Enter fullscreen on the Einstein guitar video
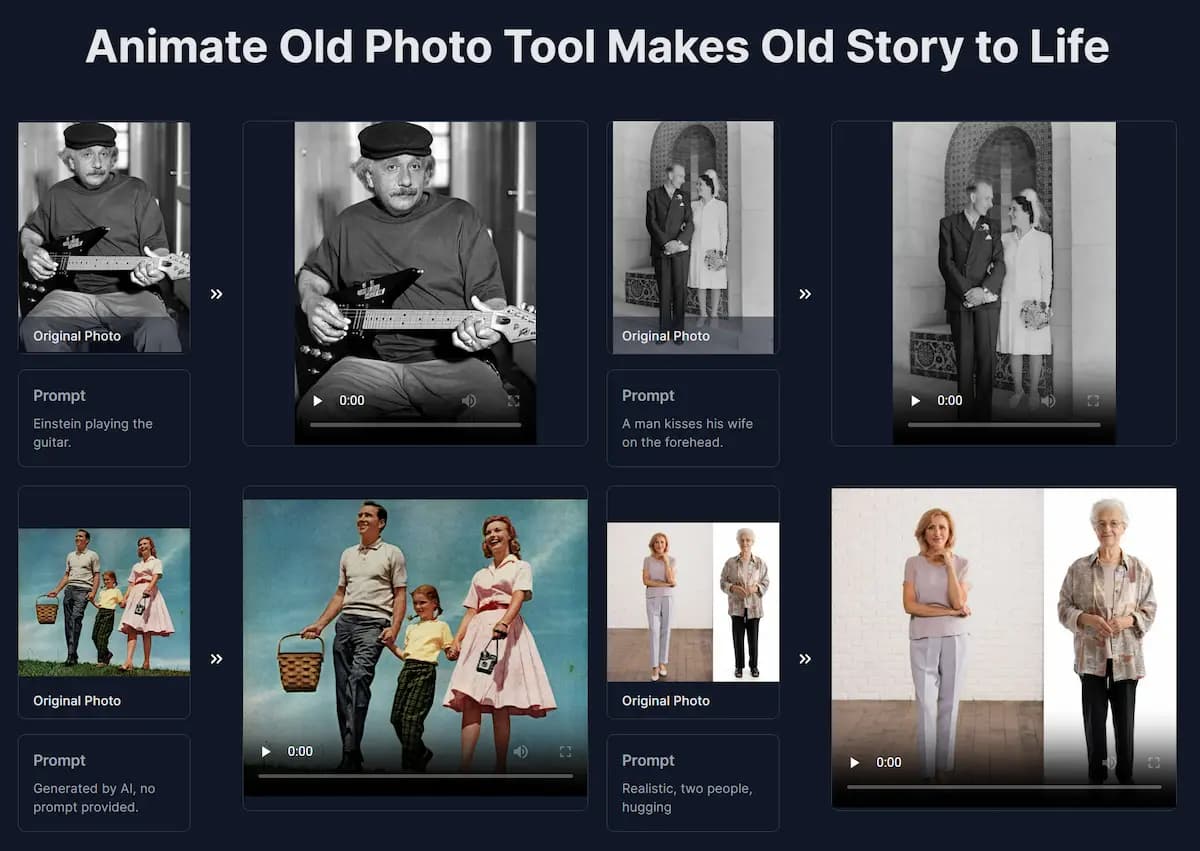 click(x=514, y=400)
